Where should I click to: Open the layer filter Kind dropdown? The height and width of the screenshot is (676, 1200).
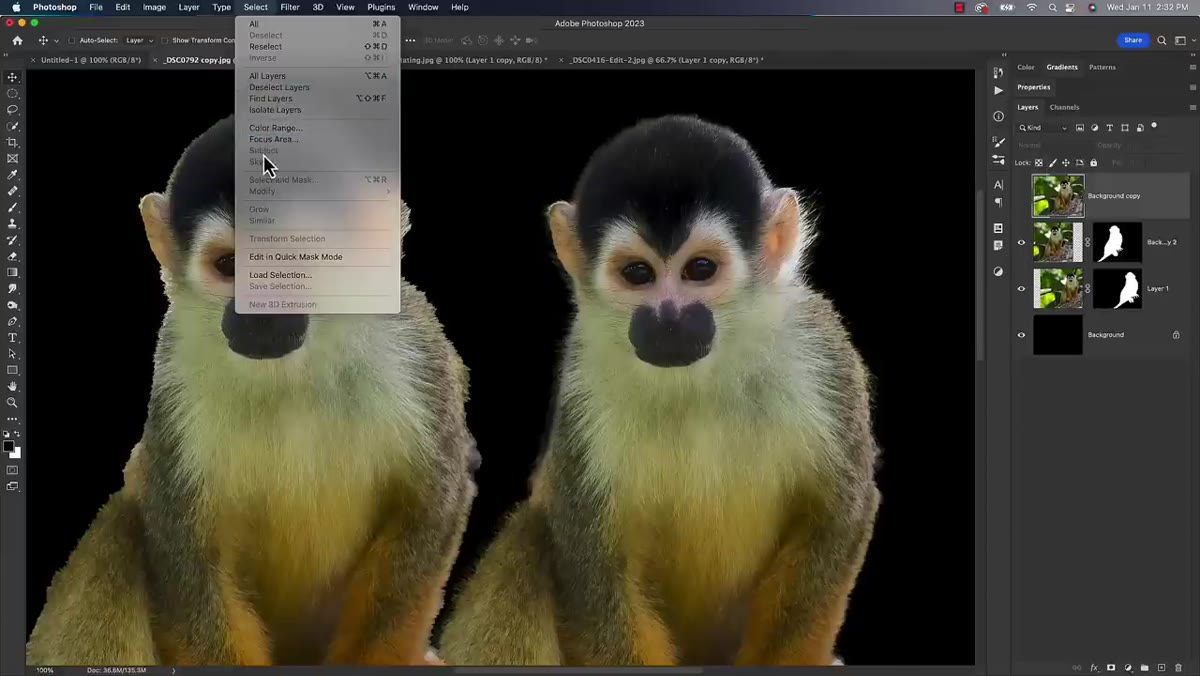(x=1043, y=128)
